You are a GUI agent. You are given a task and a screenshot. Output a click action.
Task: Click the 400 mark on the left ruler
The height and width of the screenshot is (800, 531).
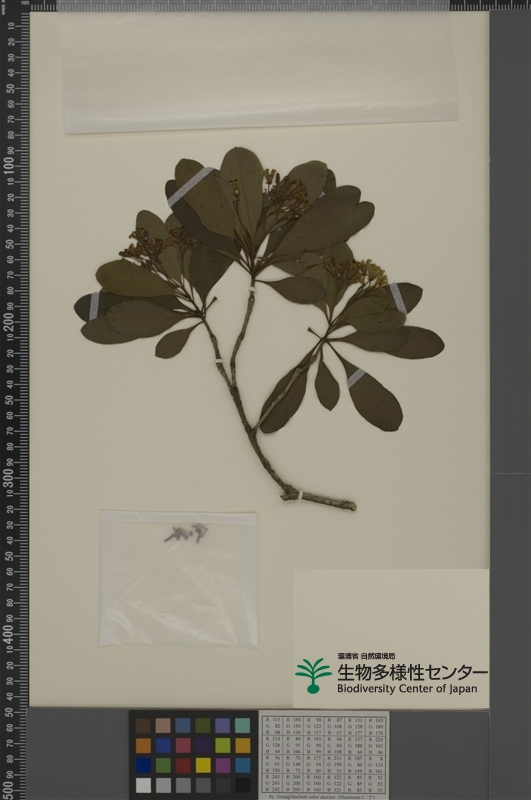(x=9, y=634)
